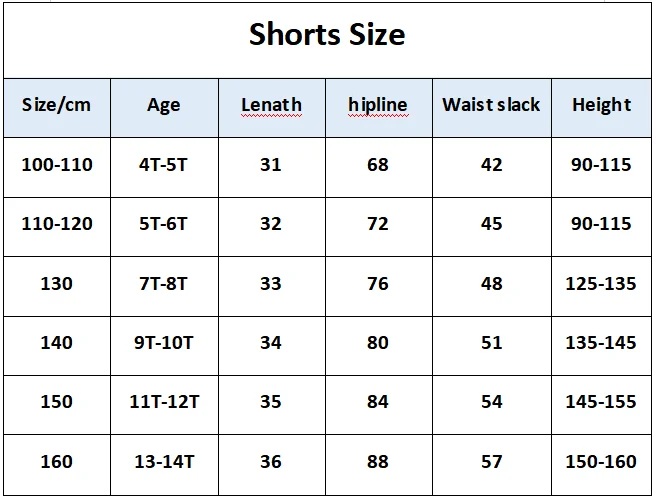Screen dimensions: 656x499
Task: Select the "13-14T" age cell
Action: (x=163, y=462)
